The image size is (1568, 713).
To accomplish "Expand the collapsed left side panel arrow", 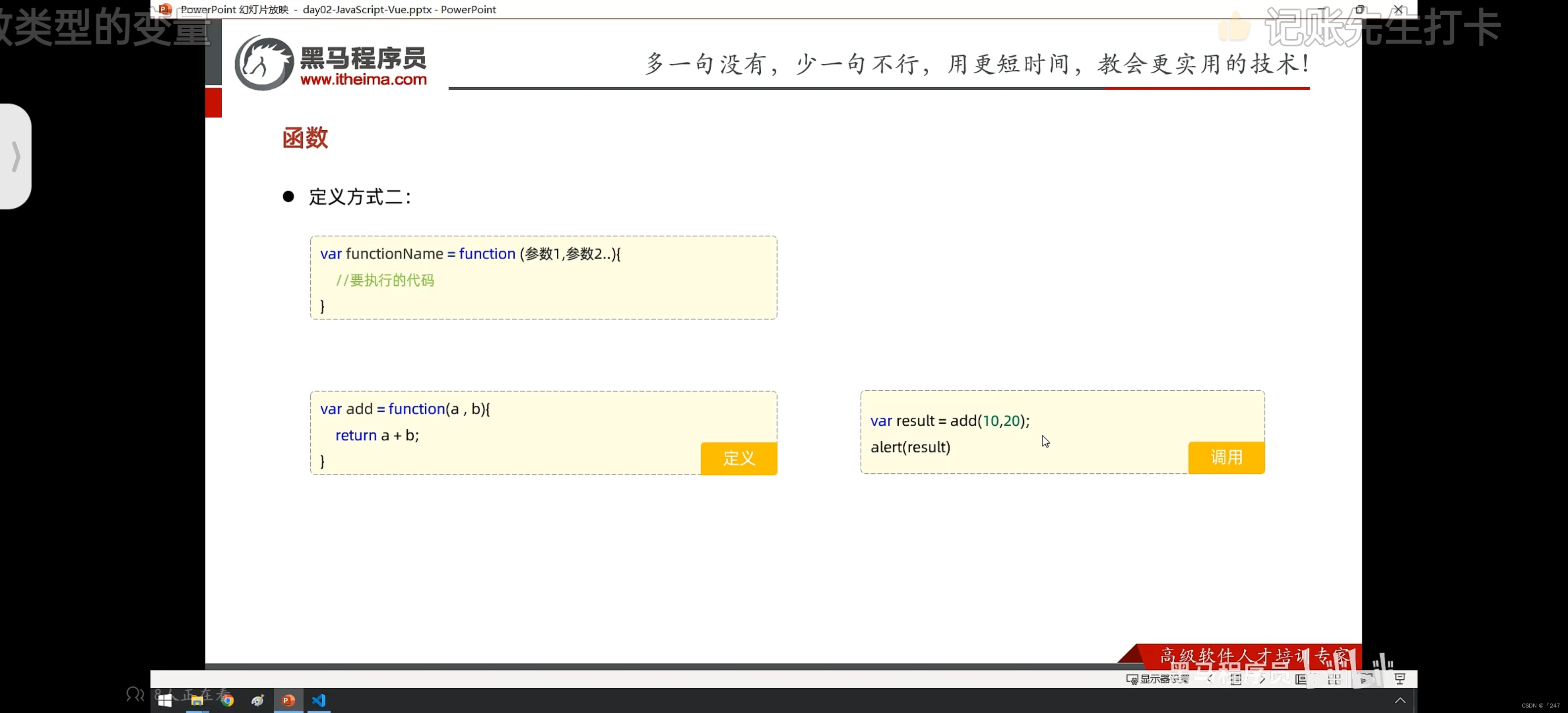I will [x=16, y=156].
